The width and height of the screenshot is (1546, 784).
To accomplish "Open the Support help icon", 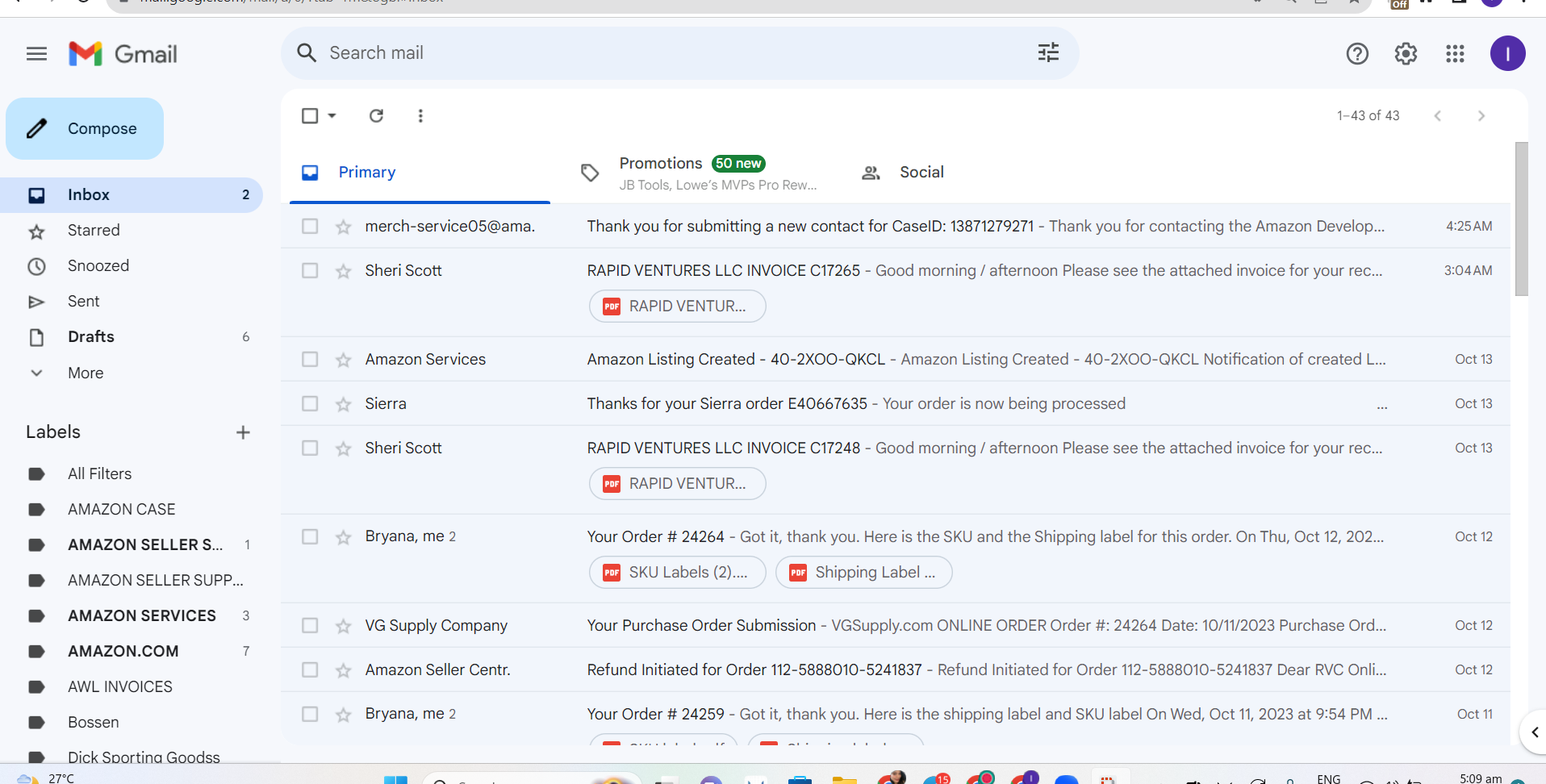I will tap(1357, 54).
